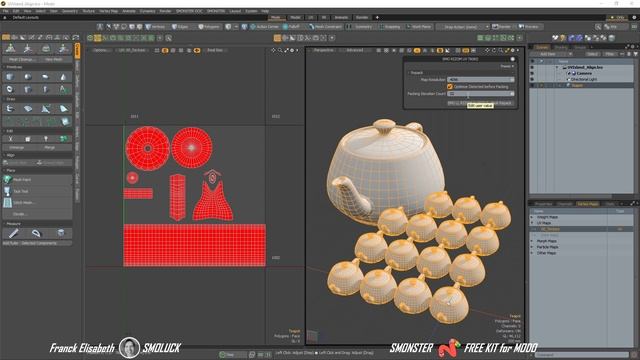Add a new layout tab

pos(377,18)
